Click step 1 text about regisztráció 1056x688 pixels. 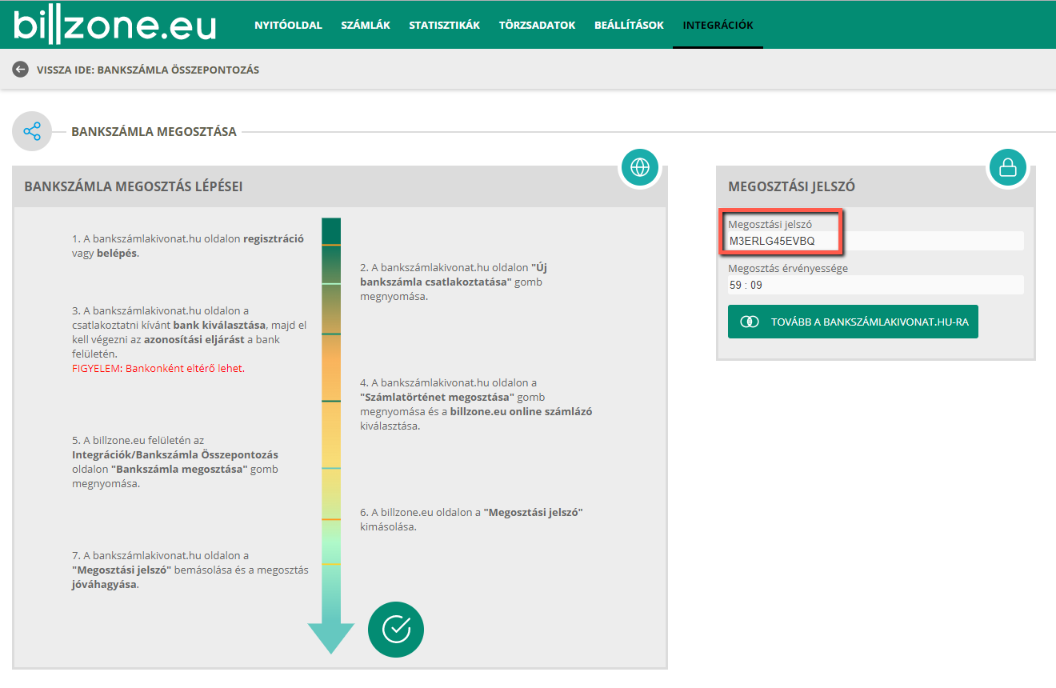click(x=188, y=246)
